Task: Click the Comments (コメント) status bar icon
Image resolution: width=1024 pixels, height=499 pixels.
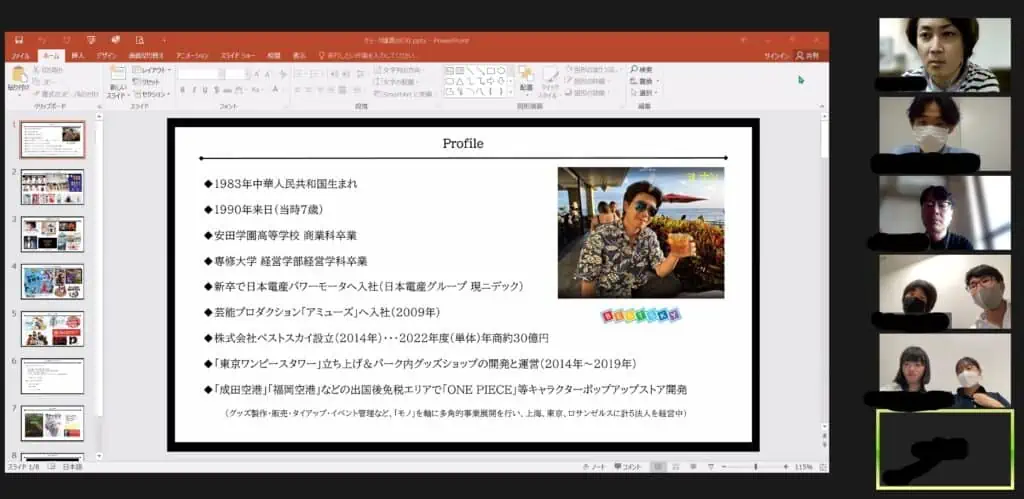Action: [628, 467]
